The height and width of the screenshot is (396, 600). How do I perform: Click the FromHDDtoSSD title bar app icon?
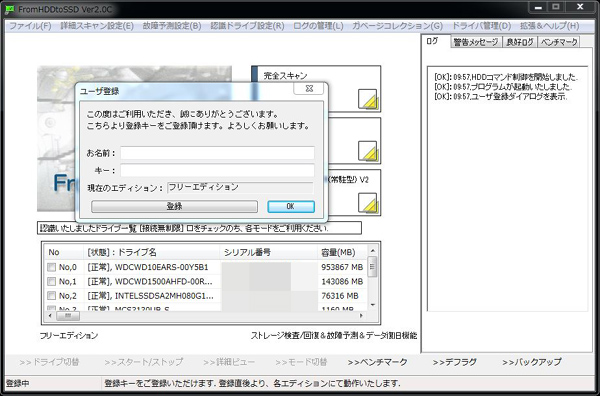(x=10, y=9)
